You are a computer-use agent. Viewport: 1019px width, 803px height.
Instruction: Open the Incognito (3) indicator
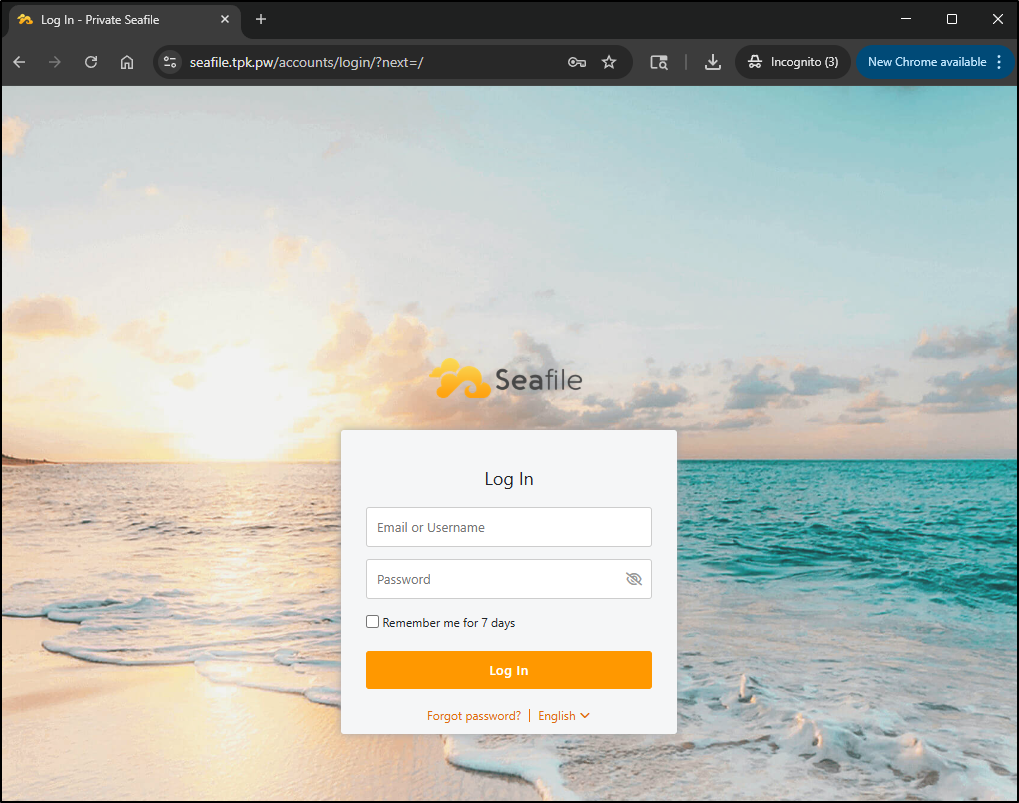tap(793, 62)
